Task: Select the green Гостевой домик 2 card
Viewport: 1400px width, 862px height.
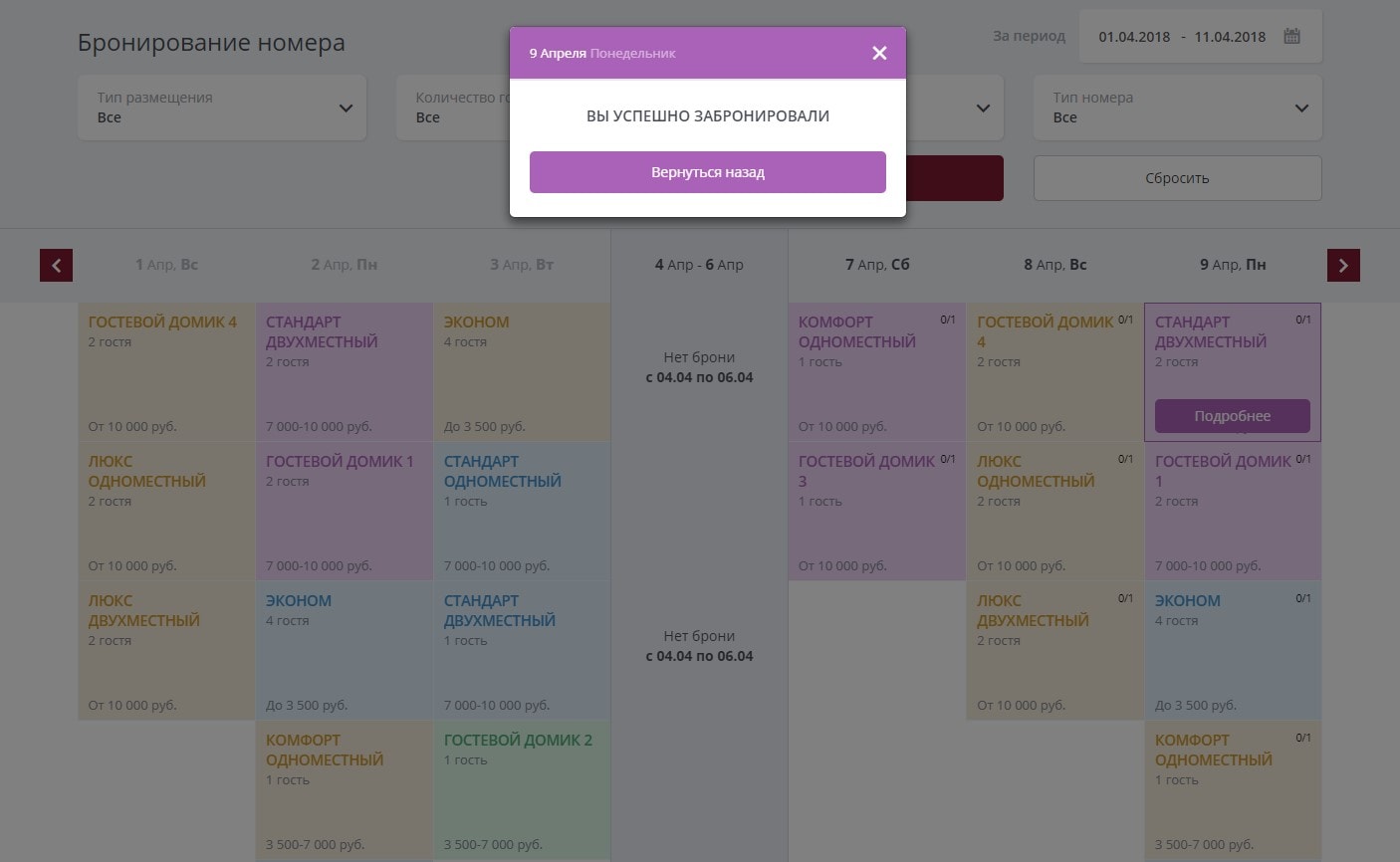Action: click(x=522, y=790)
